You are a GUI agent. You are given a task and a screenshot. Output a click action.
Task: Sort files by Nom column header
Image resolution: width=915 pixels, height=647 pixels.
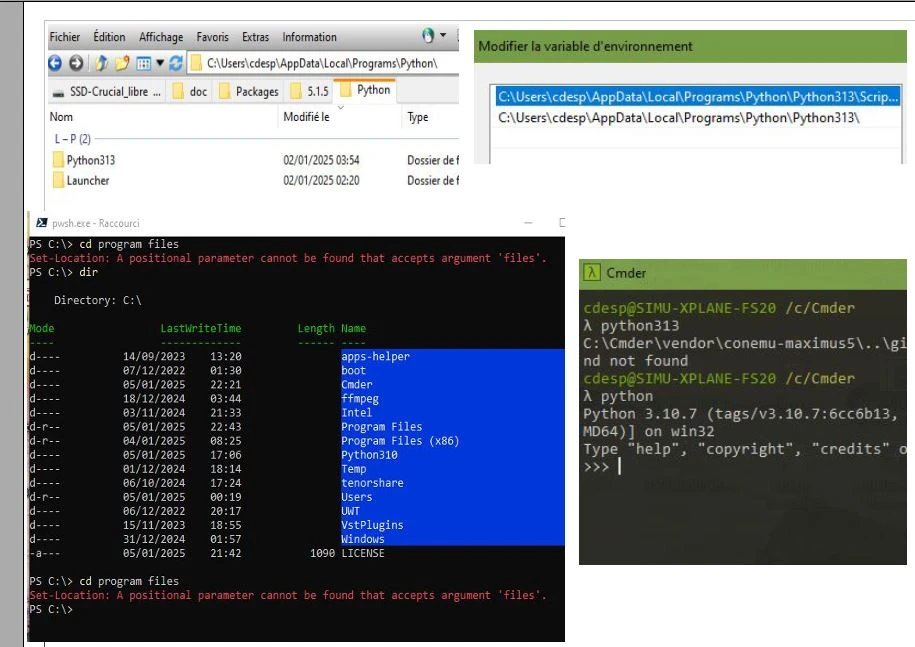coord(61,117)
